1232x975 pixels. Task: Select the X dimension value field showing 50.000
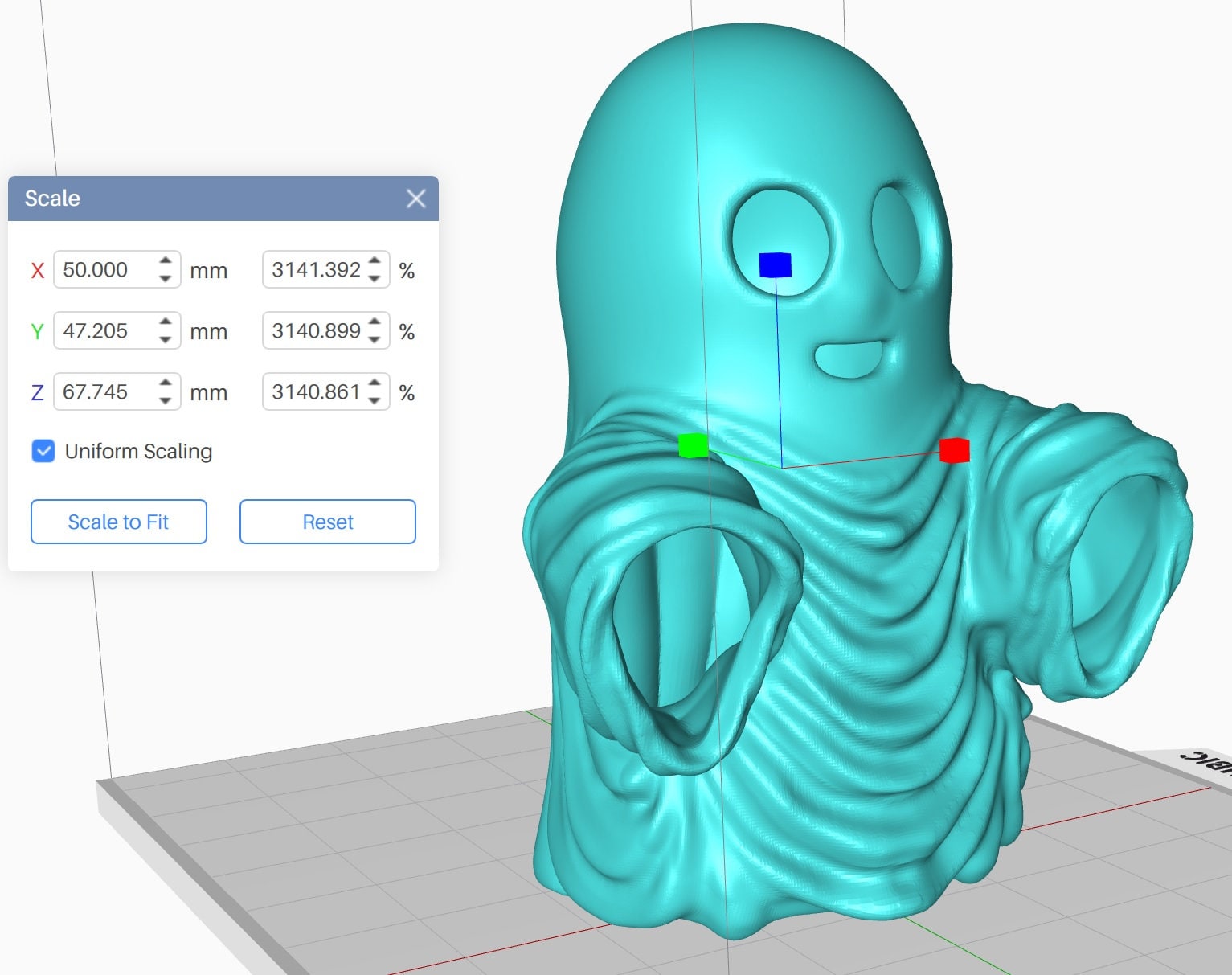pos(104,271)
